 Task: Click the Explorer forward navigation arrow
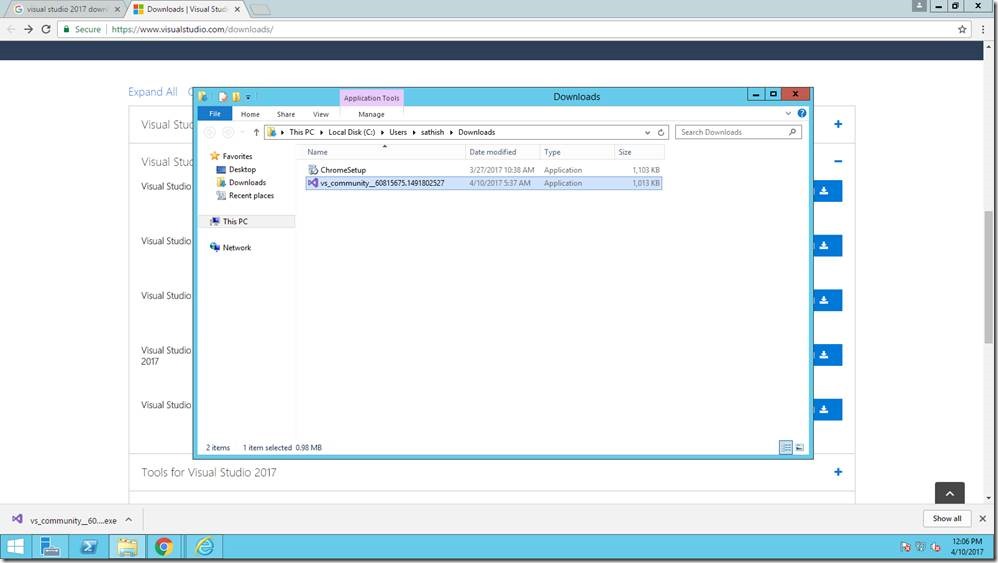[227, 132]
